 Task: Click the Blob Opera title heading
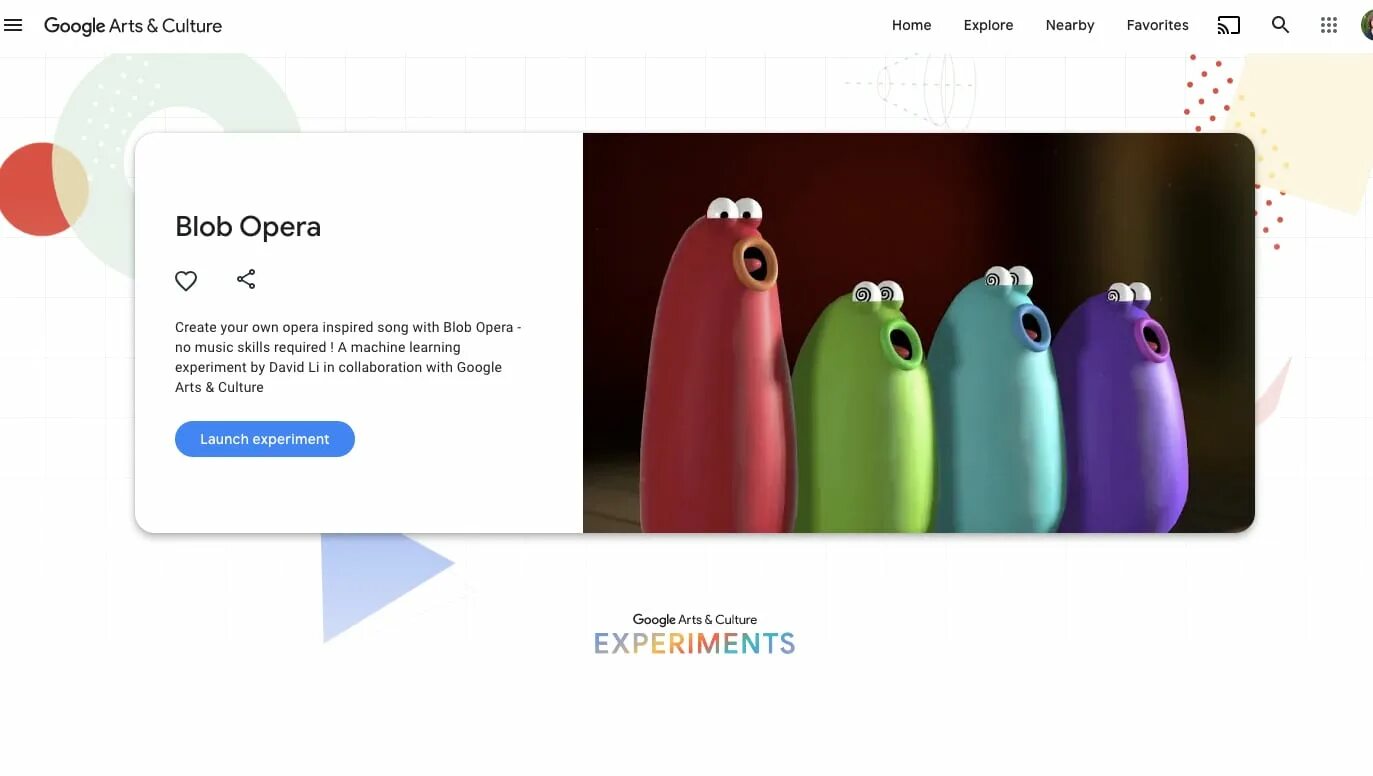click(x=248, y=227)
